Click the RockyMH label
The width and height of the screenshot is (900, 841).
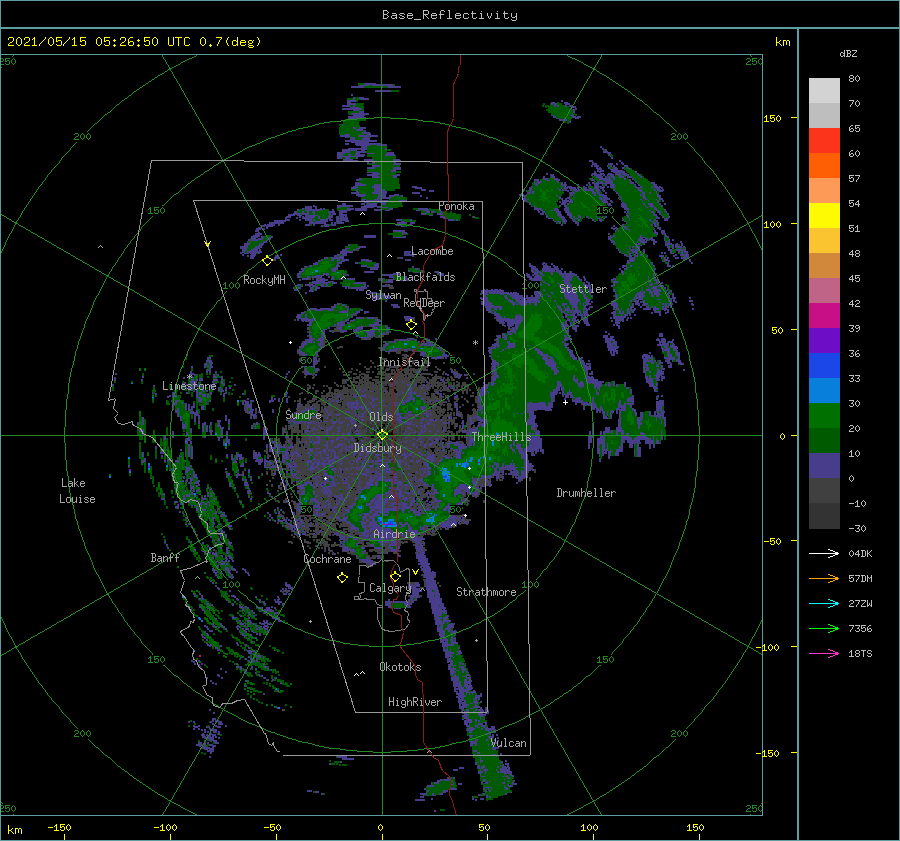tap(264, 280)
